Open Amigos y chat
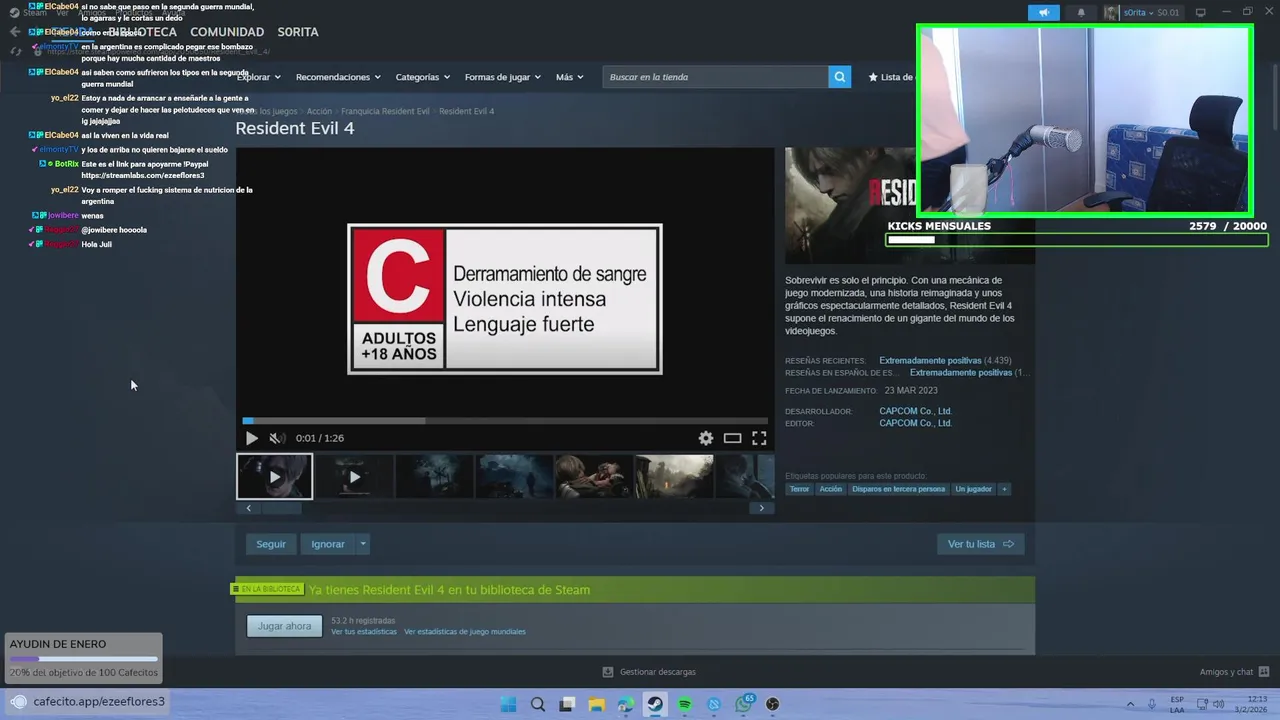The height and width of the screenshot is (720, 1280). coord(1234,672)
